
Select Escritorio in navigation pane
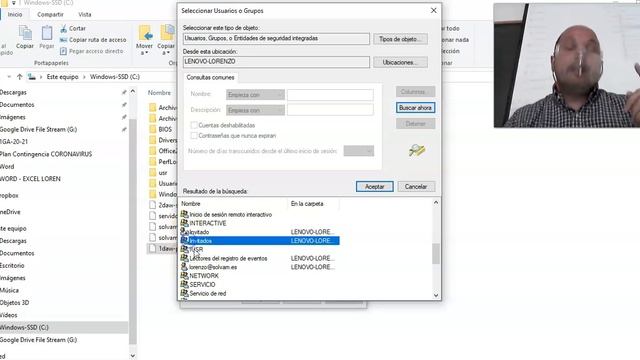(x=12, y=266)
